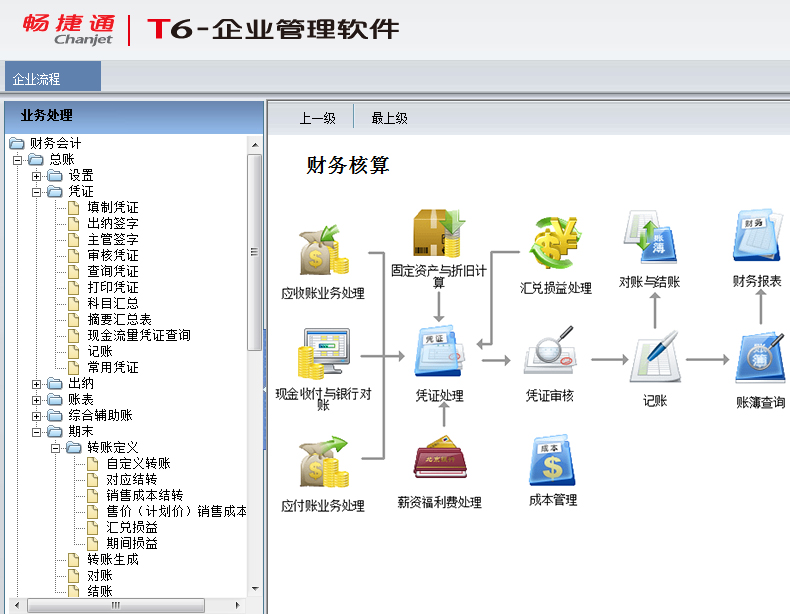Open the 汇兑损益处理 currency icon
The height and width of the screenshot is (614, 790).
click(x=555, y=244)
